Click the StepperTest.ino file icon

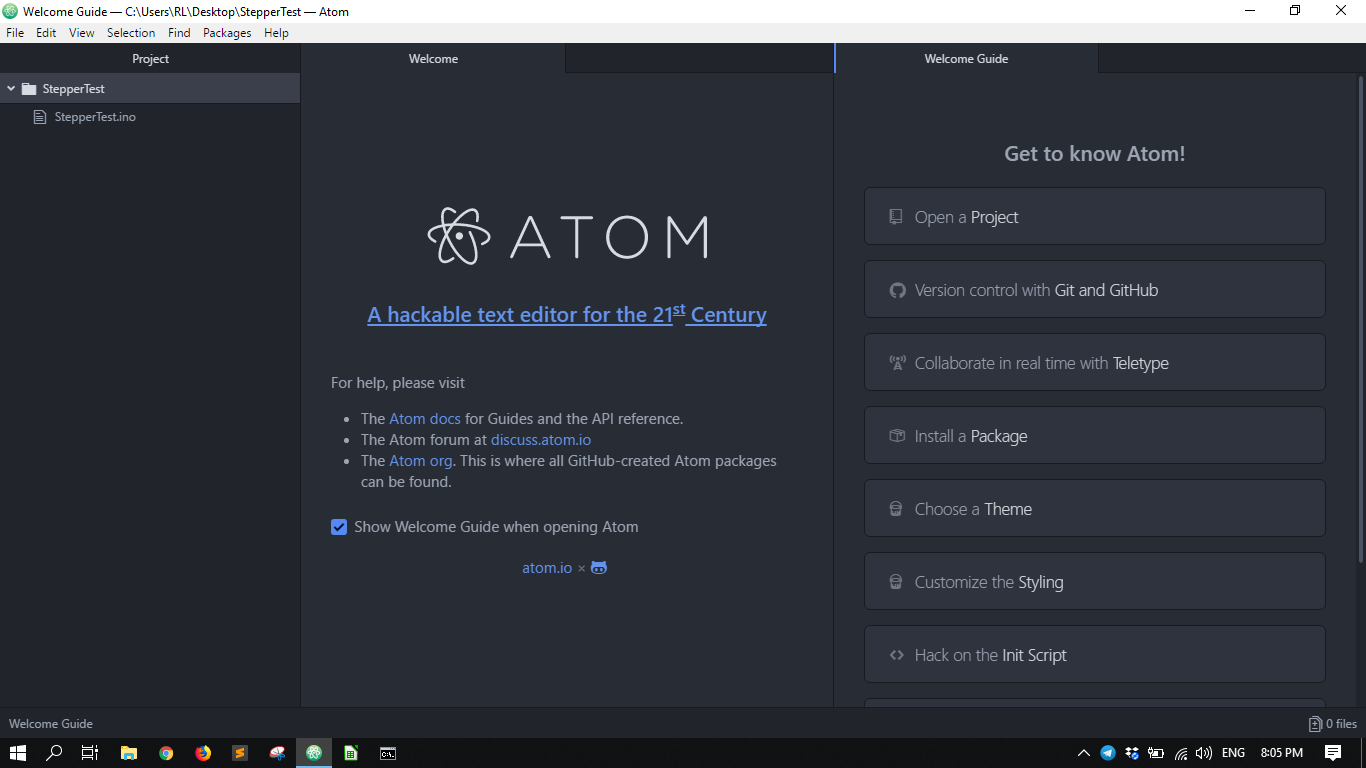(x=40, y=117)
